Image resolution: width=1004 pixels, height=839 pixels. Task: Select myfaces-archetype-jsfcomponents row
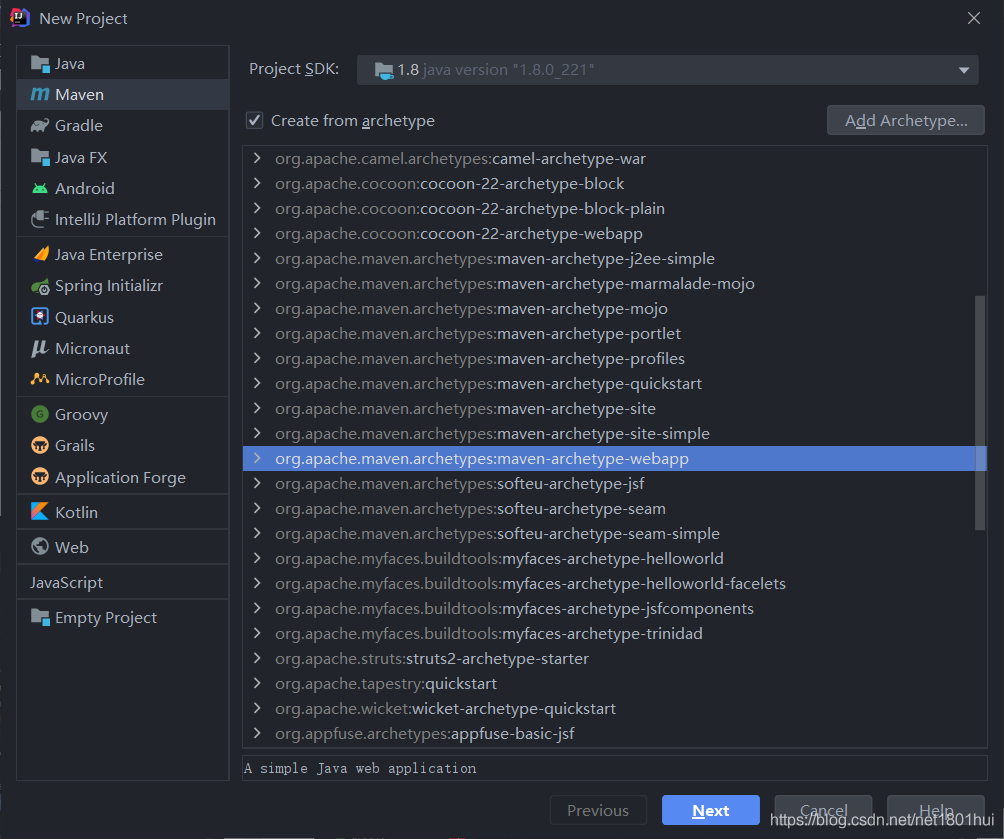tap(615, 608)
